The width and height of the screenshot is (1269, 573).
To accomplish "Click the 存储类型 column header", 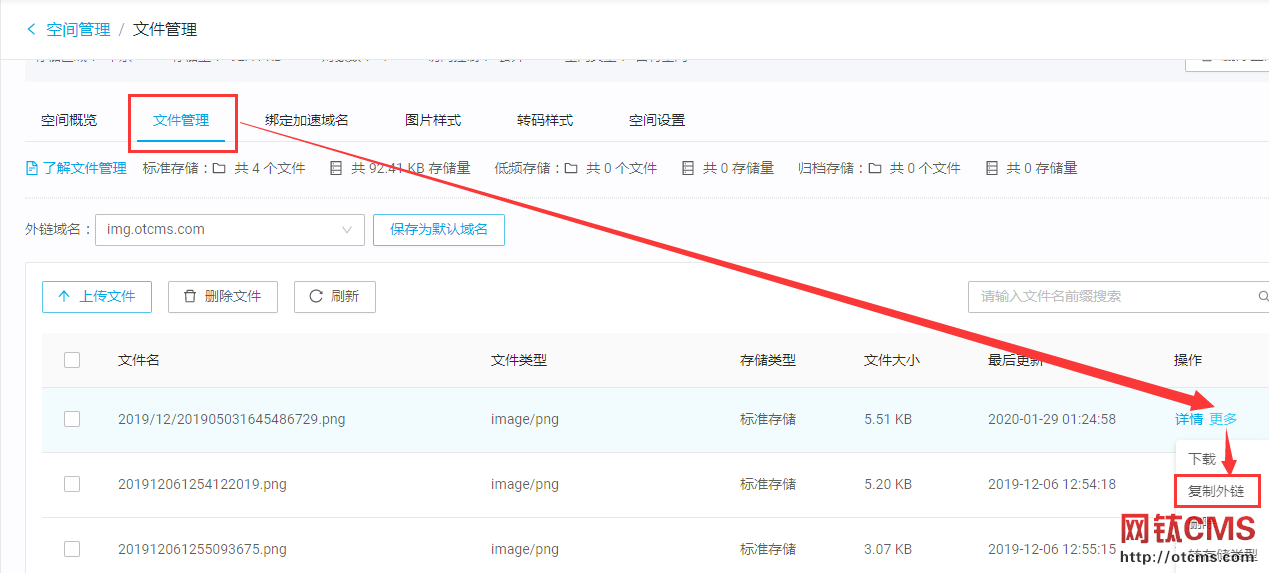I will [x=768, y=360].
